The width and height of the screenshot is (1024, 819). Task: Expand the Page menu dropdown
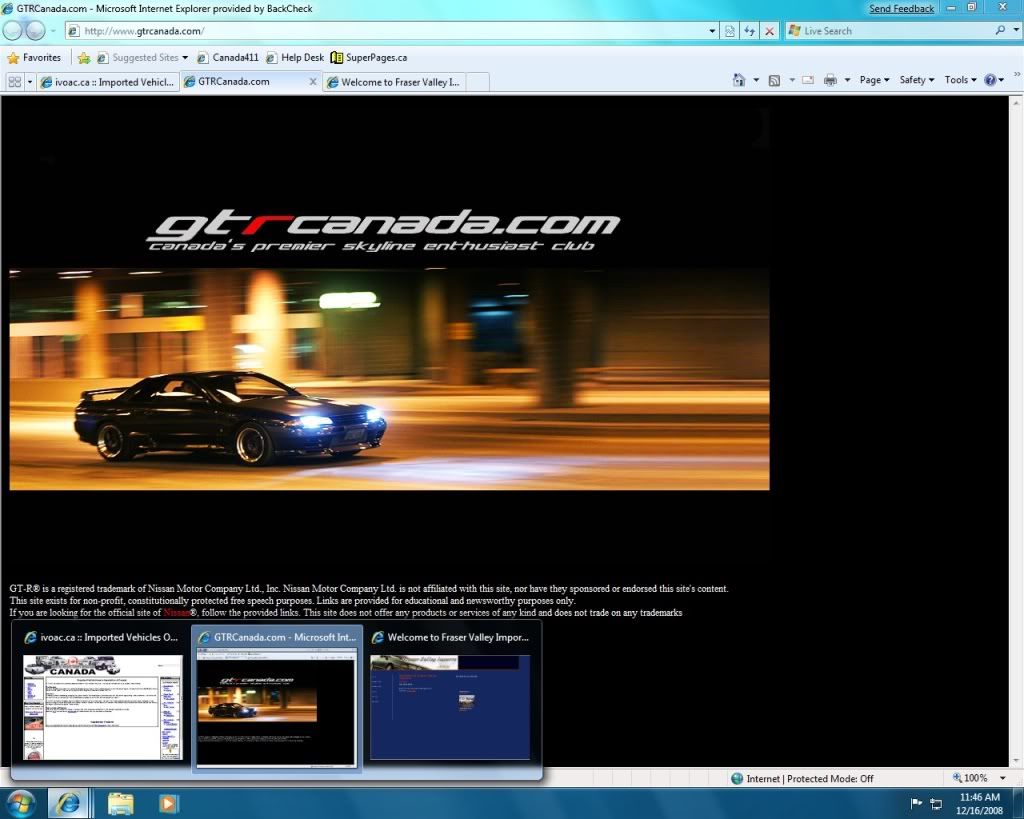(874, 80)
